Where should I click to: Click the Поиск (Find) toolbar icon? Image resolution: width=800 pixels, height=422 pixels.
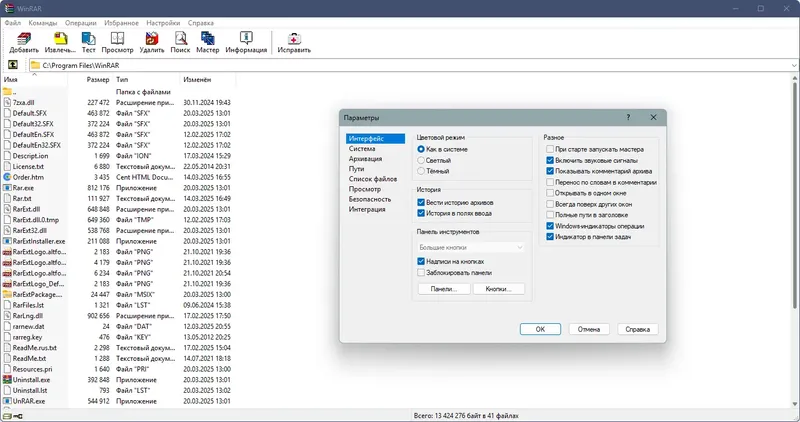(180, 38)
